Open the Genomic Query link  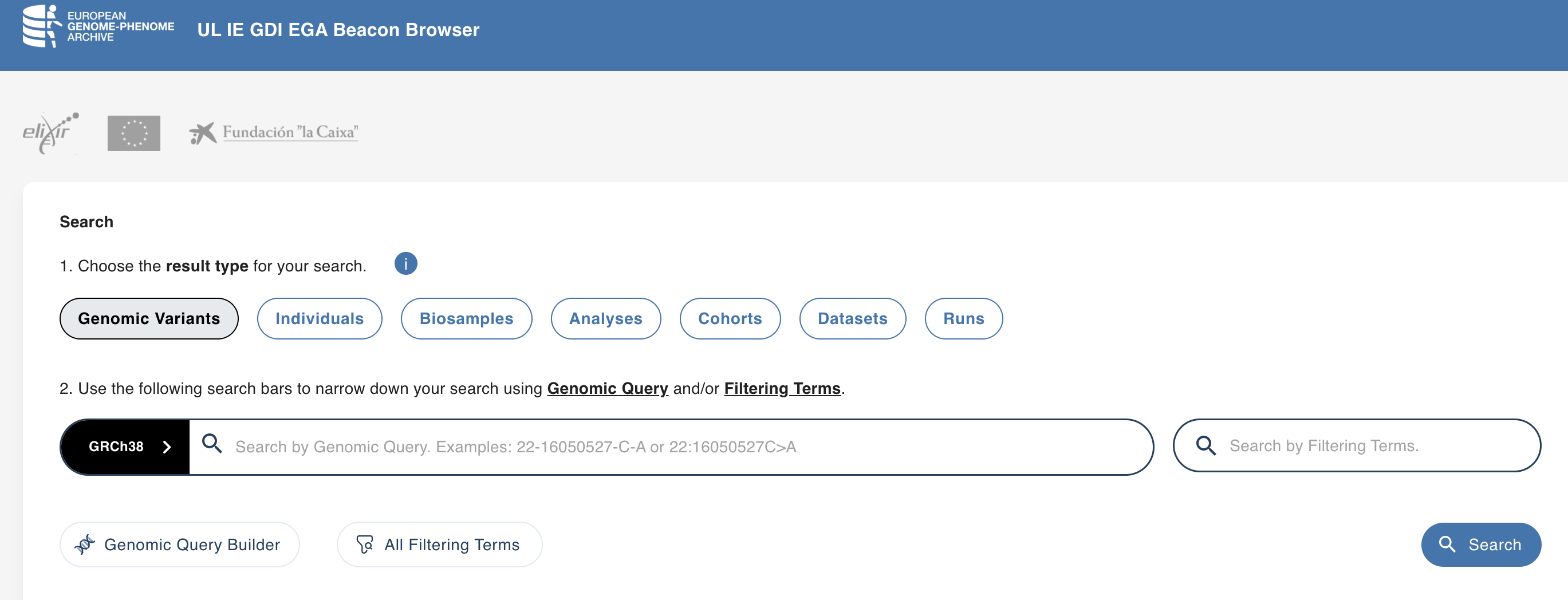[607, 388]
